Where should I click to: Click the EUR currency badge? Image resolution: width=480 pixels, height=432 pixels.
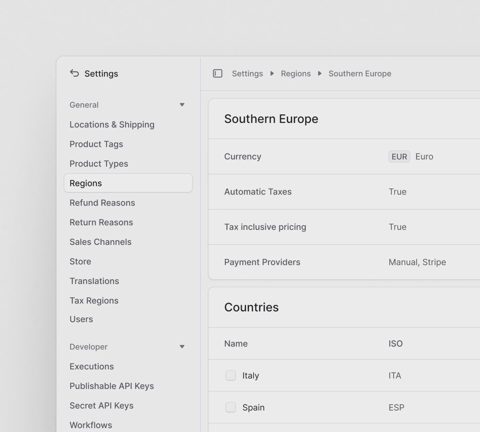[x=399, y=157]
